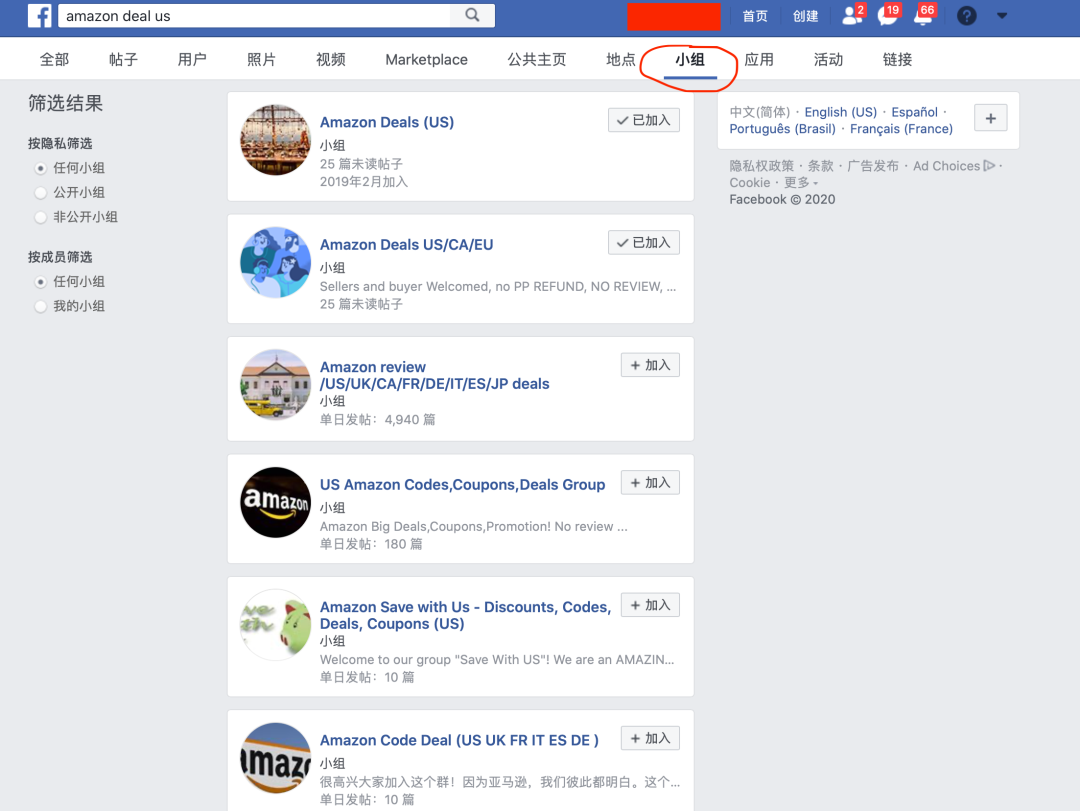Join US Amazon Codes,Coupons,Deals Group

coord(650,482)
